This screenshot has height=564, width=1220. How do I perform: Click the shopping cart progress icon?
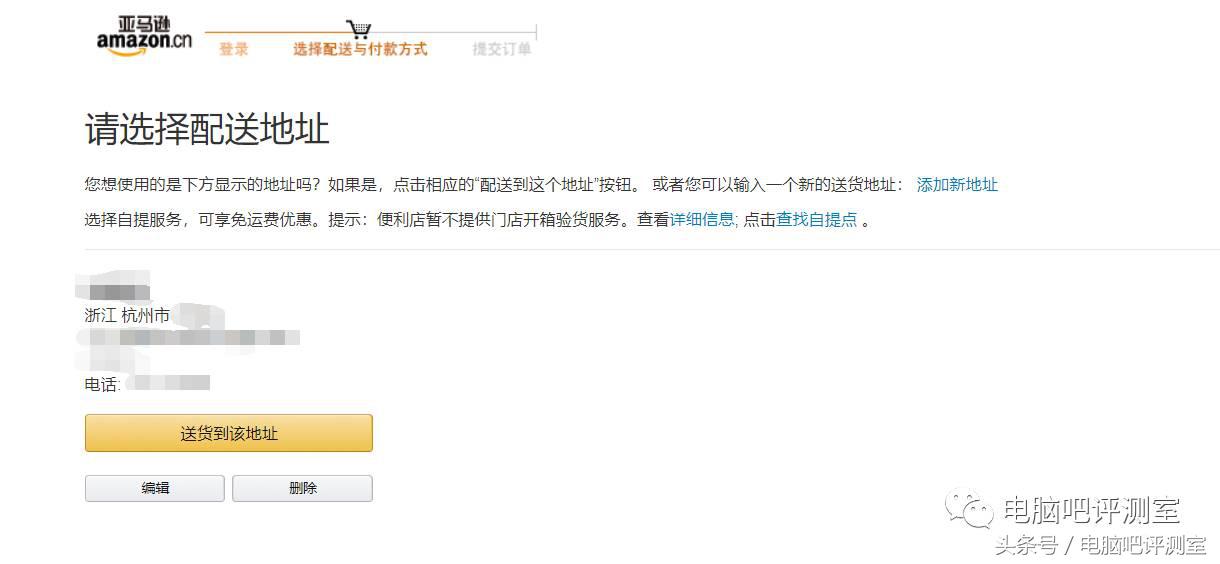click(x=359, y=30)
